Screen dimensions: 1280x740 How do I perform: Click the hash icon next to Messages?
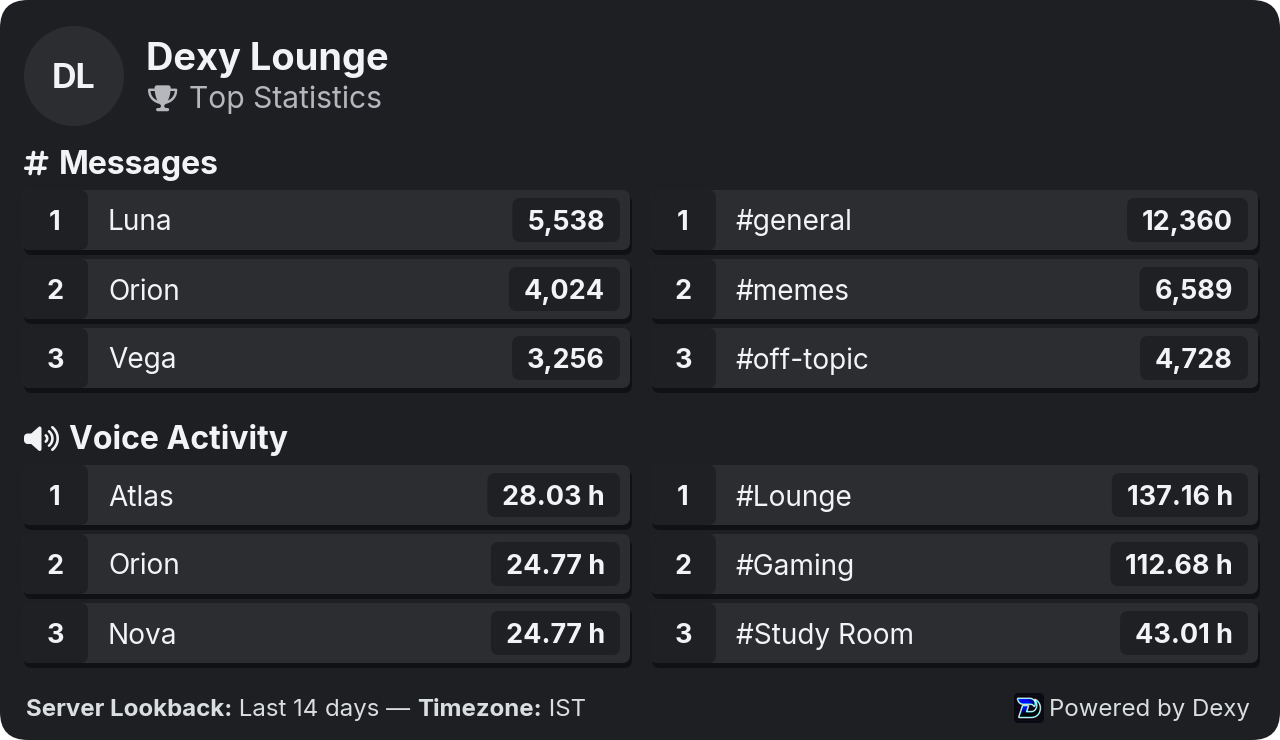coord(36,163)
